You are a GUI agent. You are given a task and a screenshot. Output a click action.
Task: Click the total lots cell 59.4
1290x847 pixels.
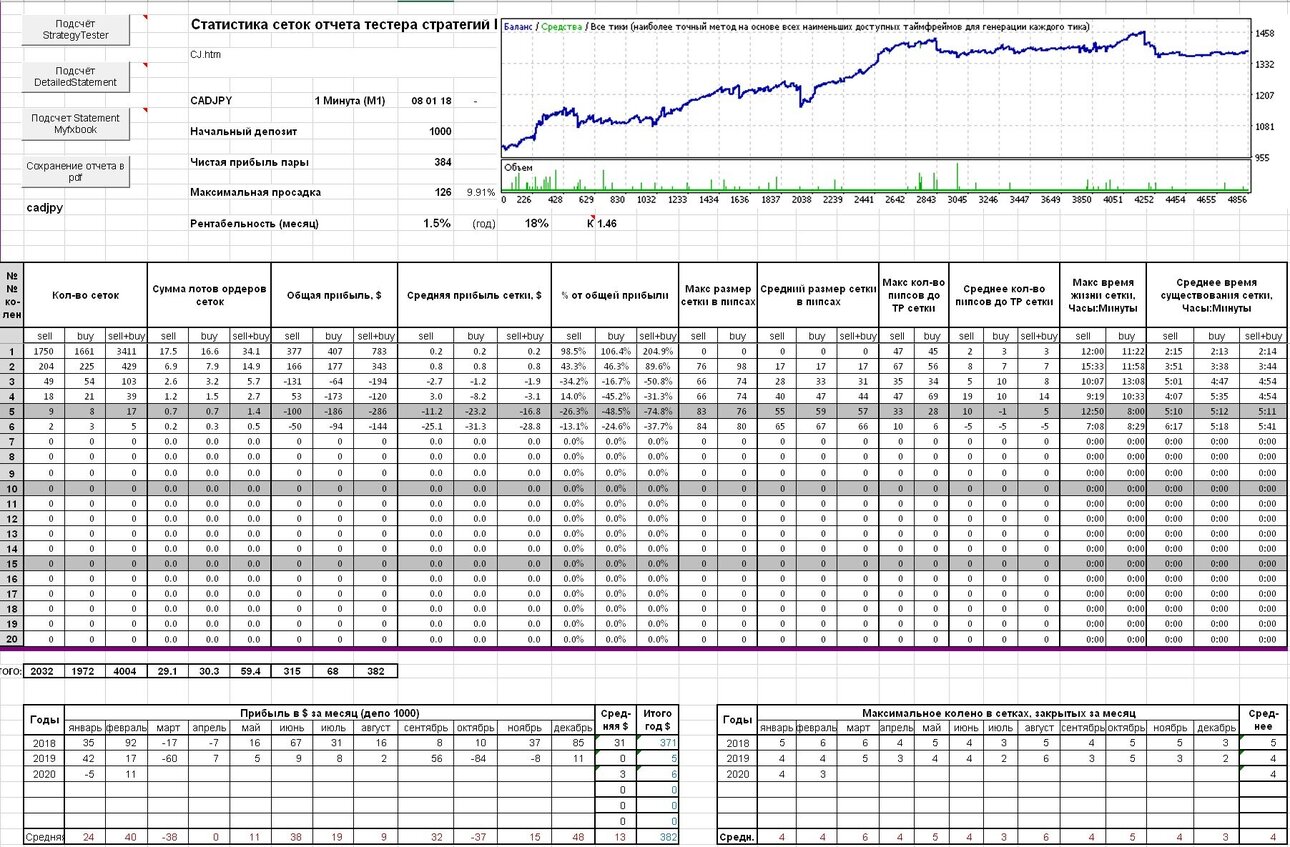point(251,671)
